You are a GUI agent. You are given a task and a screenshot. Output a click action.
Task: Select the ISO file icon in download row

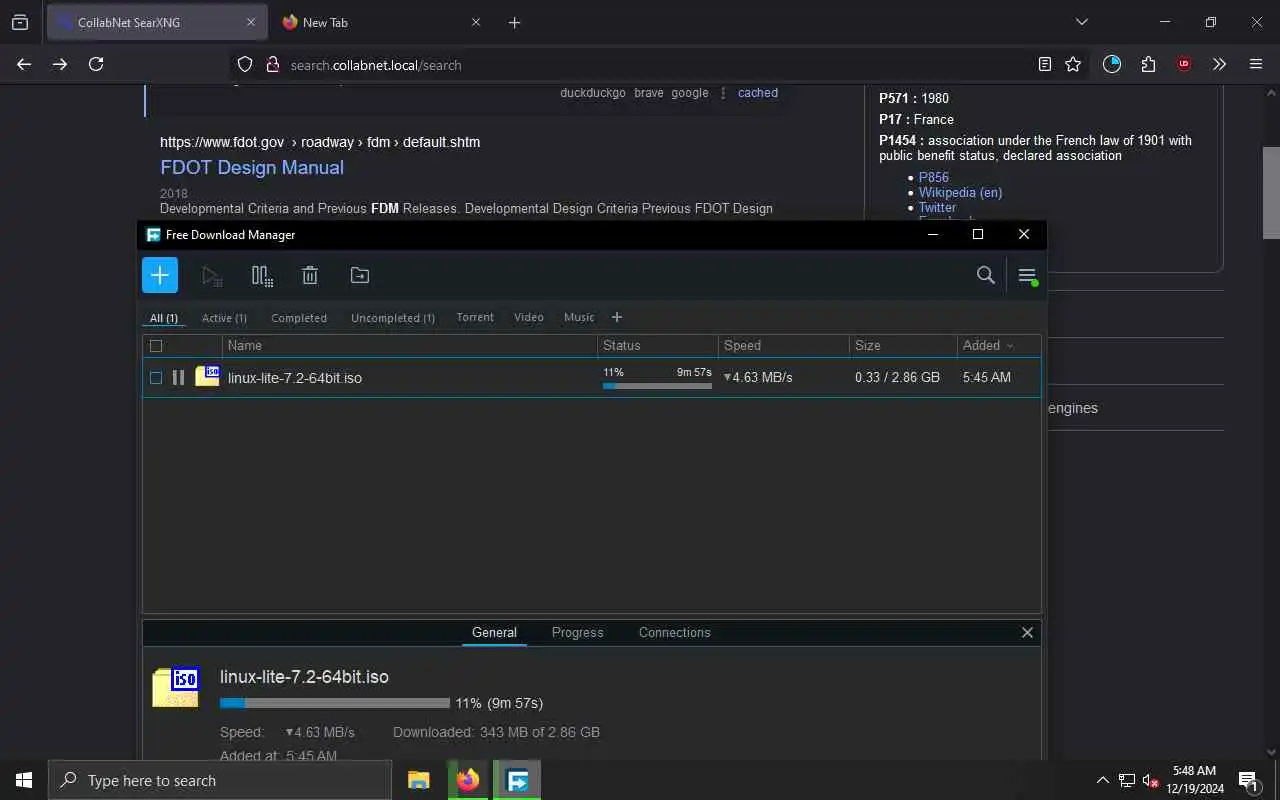[207, 376]
